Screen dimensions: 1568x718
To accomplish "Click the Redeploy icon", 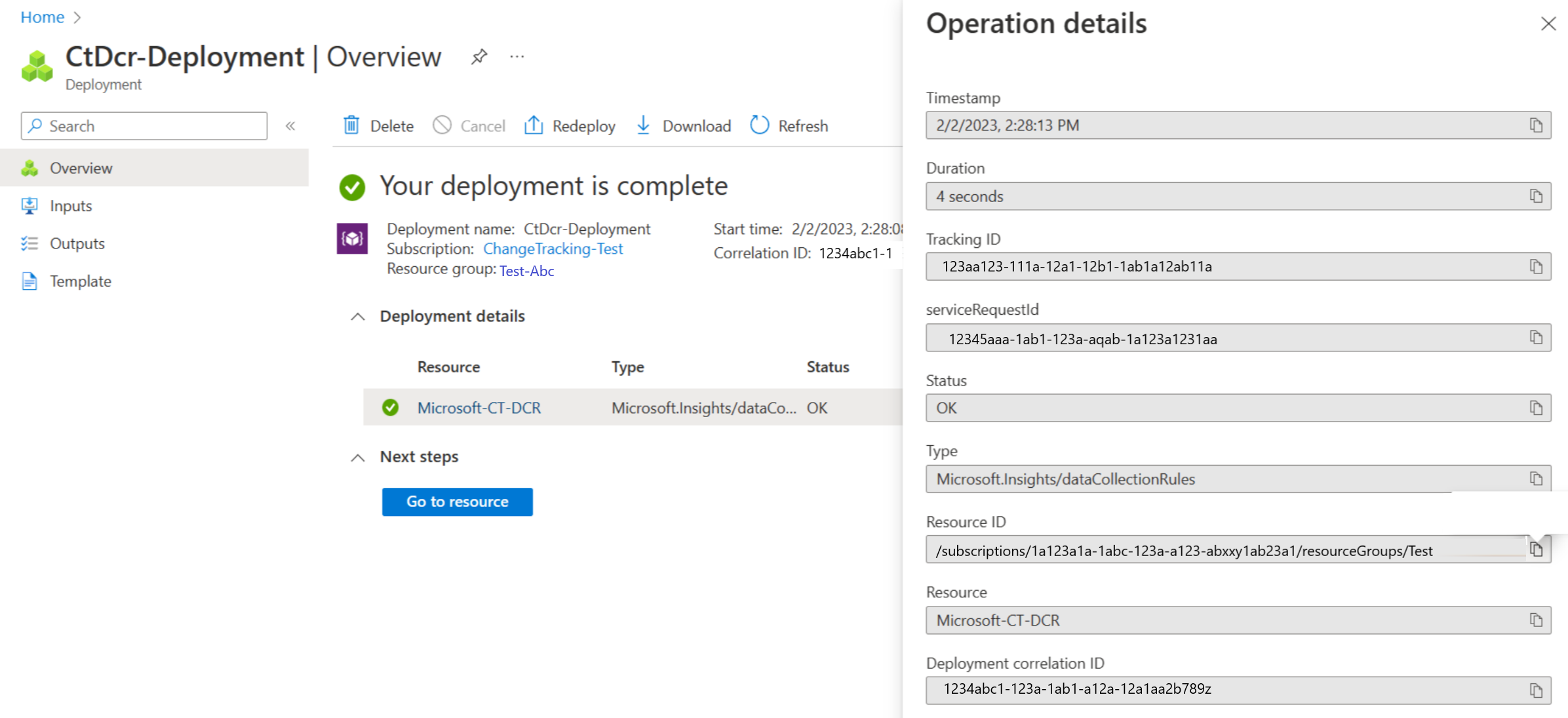I will click(534, 125).
